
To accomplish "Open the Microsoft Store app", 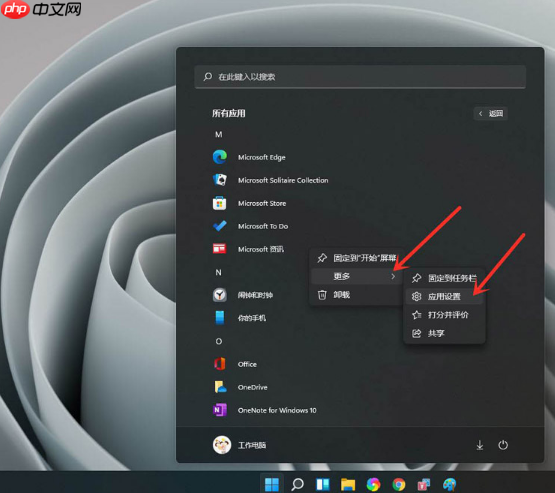I will tap(249, 203).
